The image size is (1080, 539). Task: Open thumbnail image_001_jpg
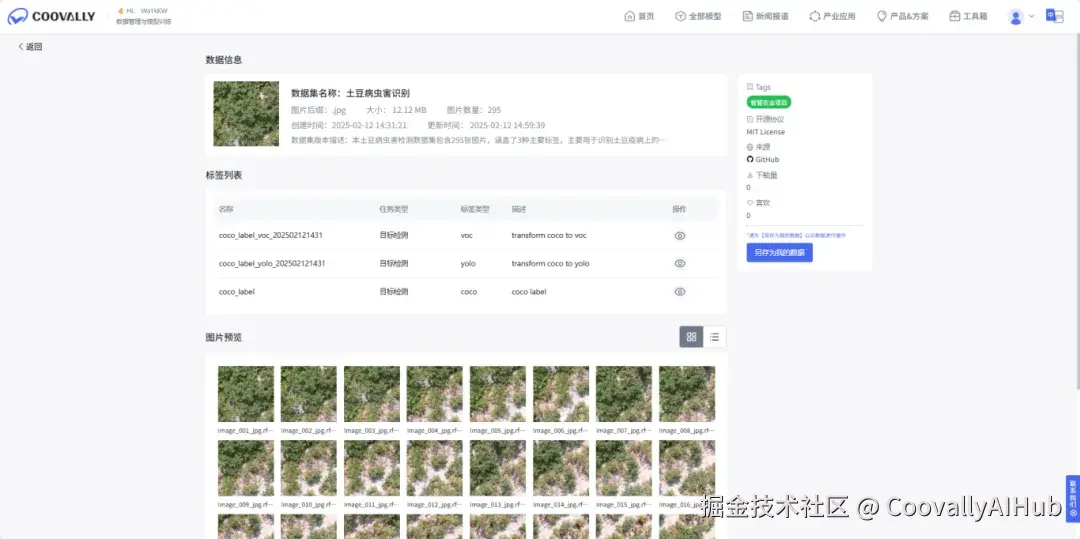coord(246,394)
